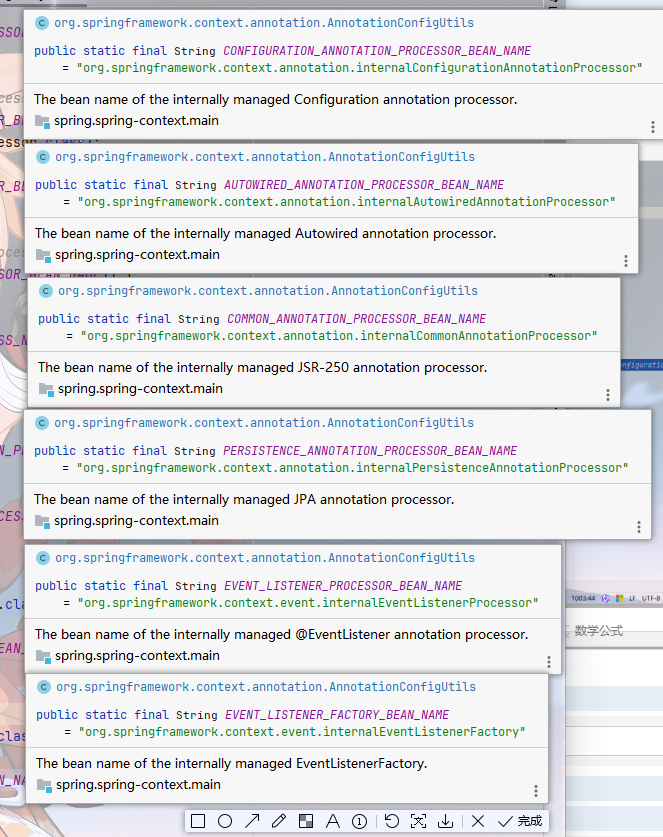The width and height of the screenshot is (663, 837).
Task: Click the internalAutowiredAnnotationProcessor string value
Action: [x=346, y=202]
